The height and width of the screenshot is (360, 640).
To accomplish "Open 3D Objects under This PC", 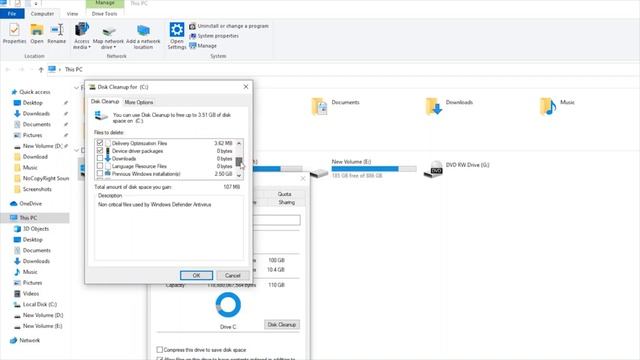I will (36, 229).
